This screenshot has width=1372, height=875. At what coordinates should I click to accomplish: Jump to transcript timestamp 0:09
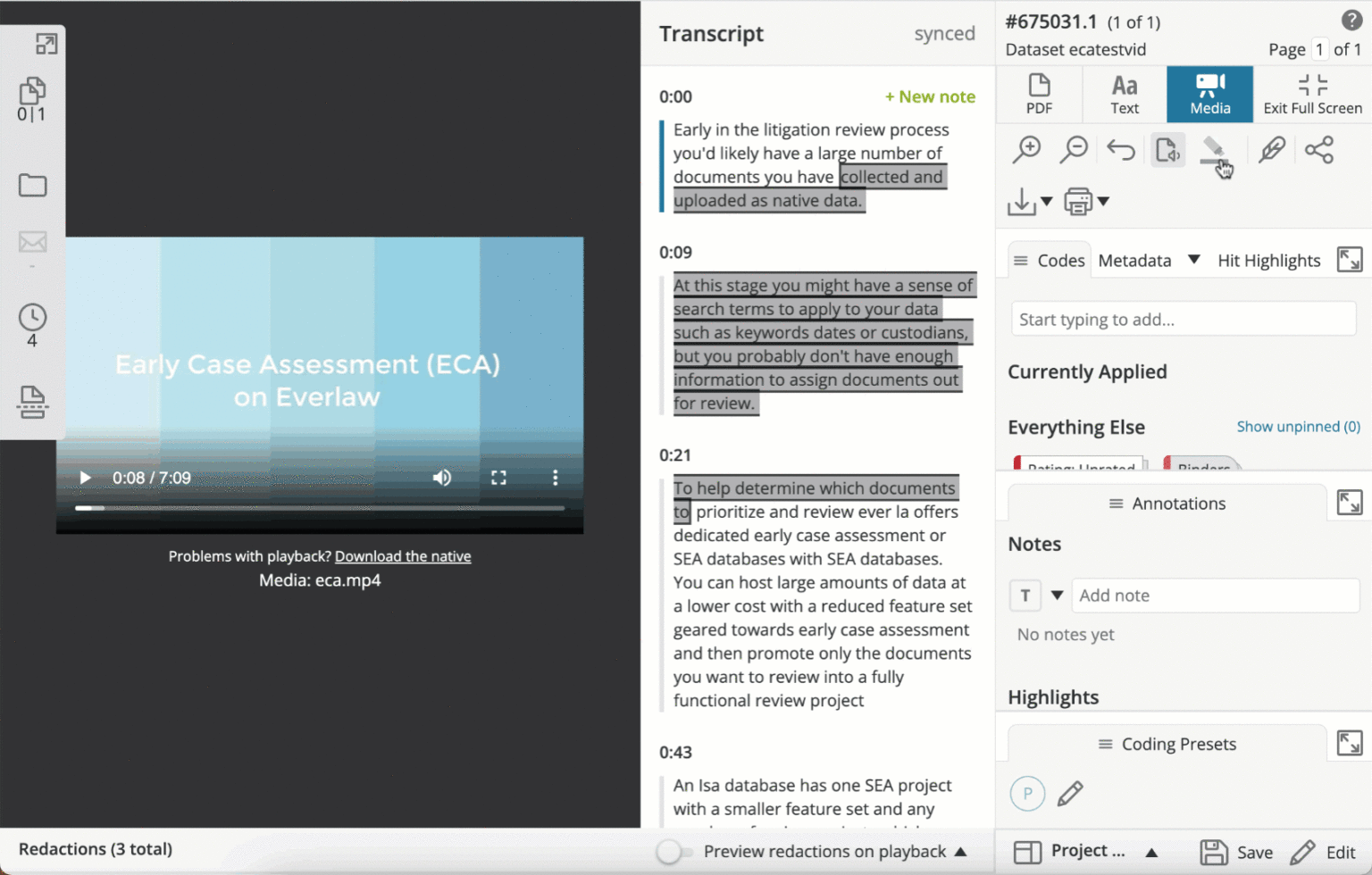tap(675, 253)
